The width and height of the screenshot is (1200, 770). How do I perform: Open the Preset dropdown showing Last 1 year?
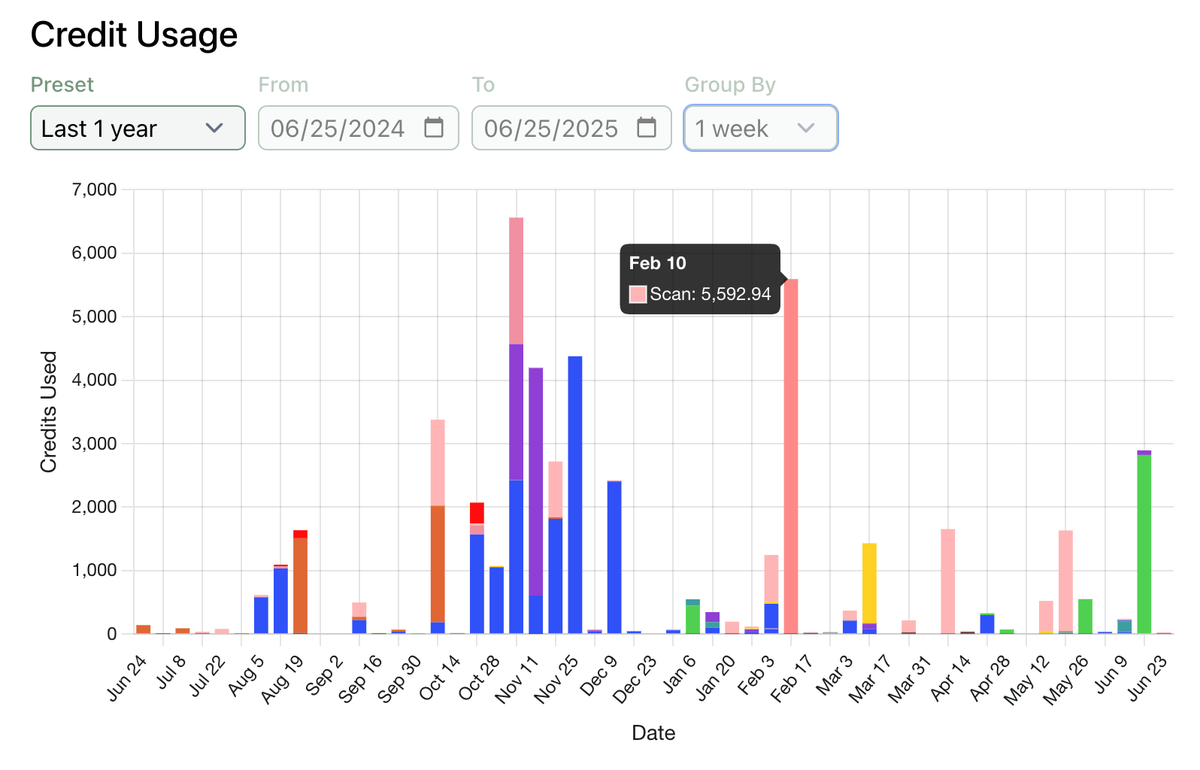pyautogui.click(x=137, y=128)
